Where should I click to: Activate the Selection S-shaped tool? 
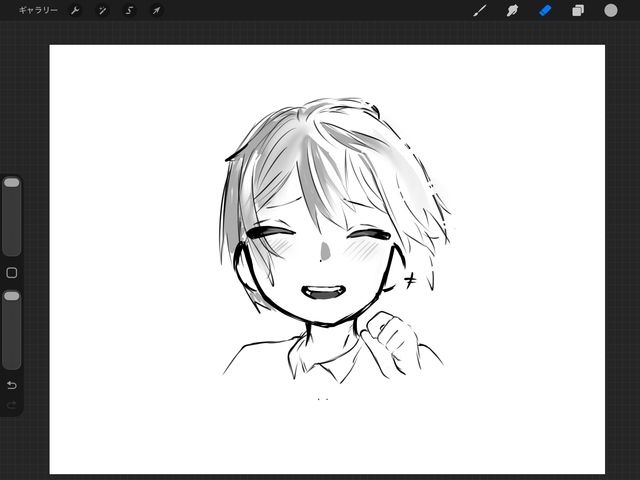point(129,10)
